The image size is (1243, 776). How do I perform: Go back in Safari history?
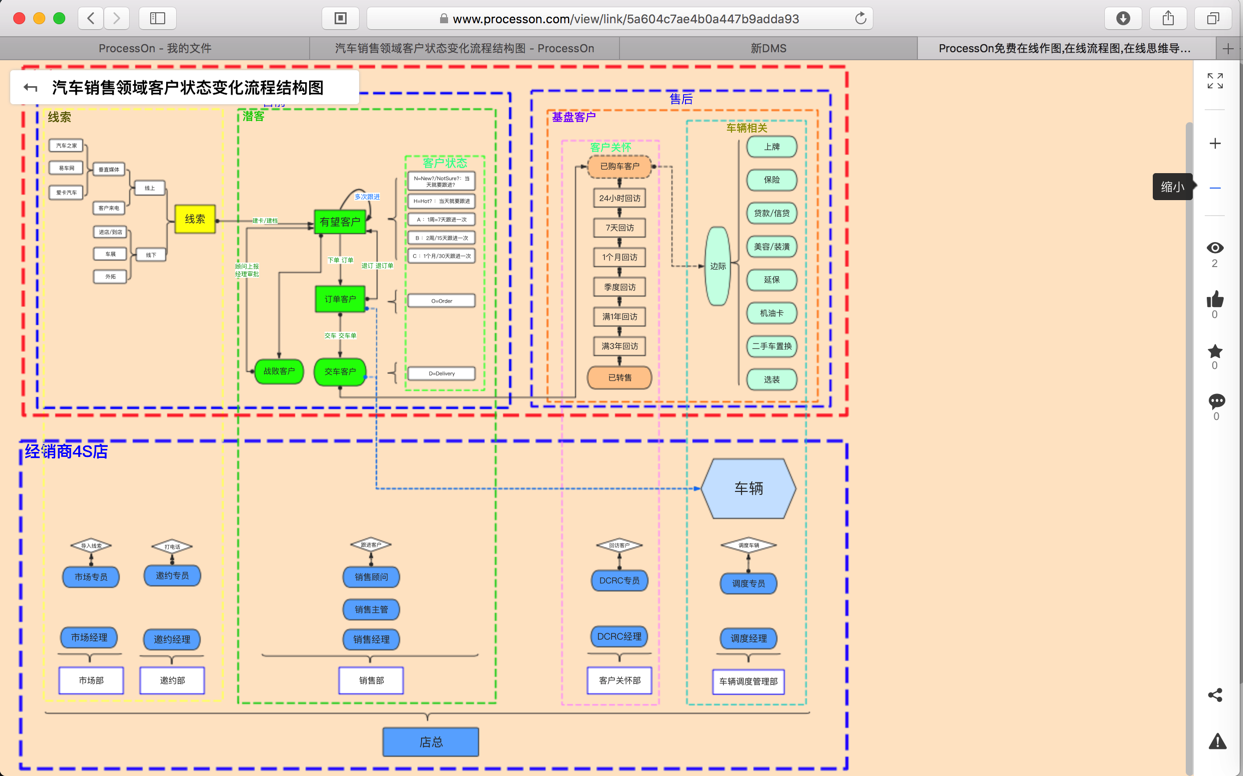pos(91,18)
